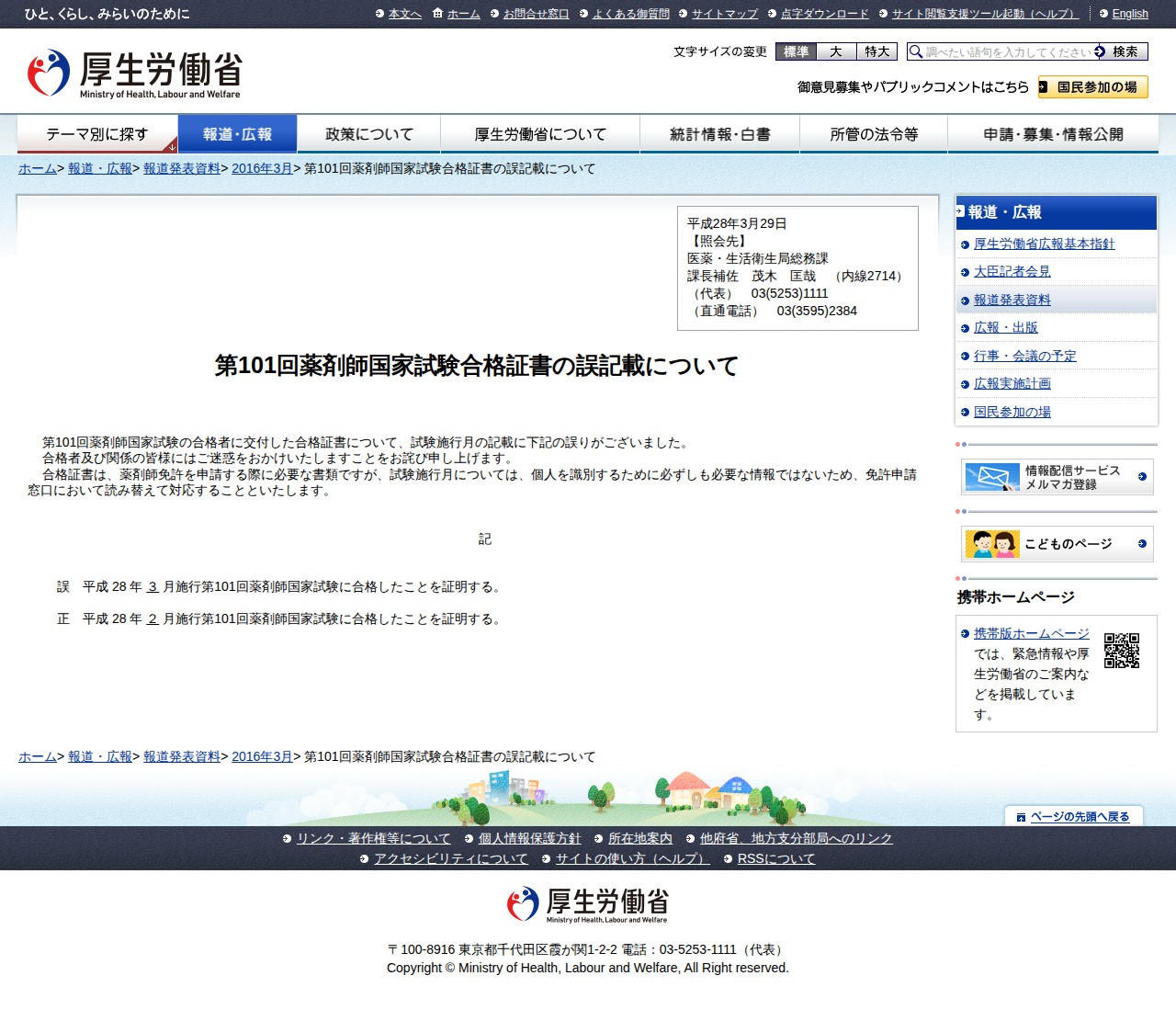Click the 報道・広報 sidebar header
Screen dimensions: 1176x1021
coord(1057,212)
